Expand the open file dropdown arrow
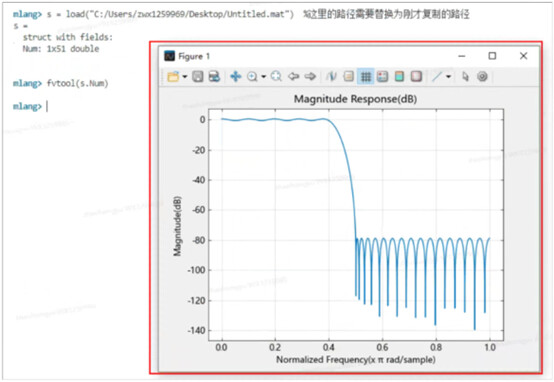Viewport: 554px width, 382px height. [x=184, y=76]
